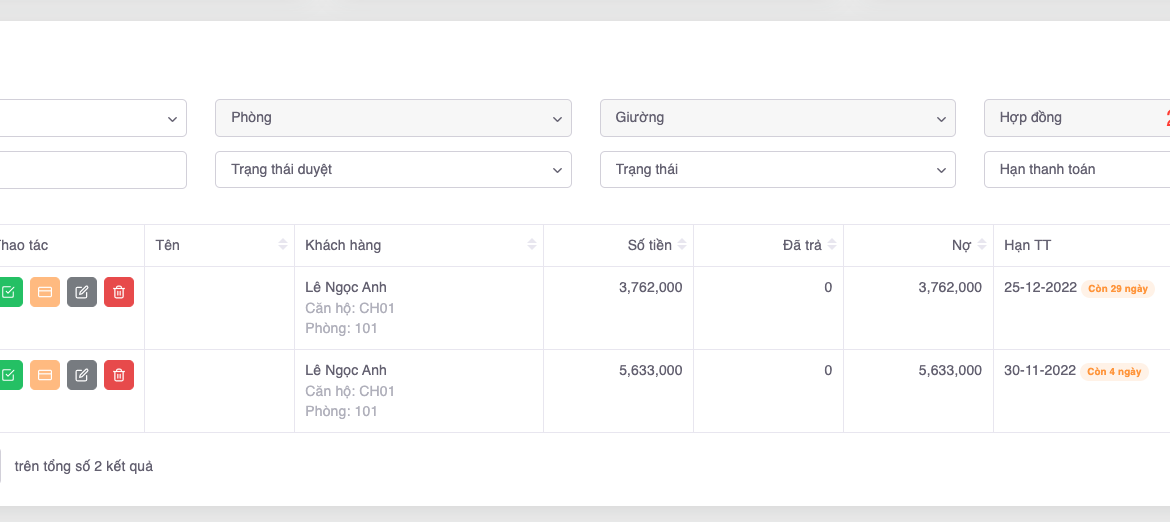The width and height of the screenshot is (1170, 522).
Task: Click the Còn 4 ngày badge
Action: click(1114, 372)
